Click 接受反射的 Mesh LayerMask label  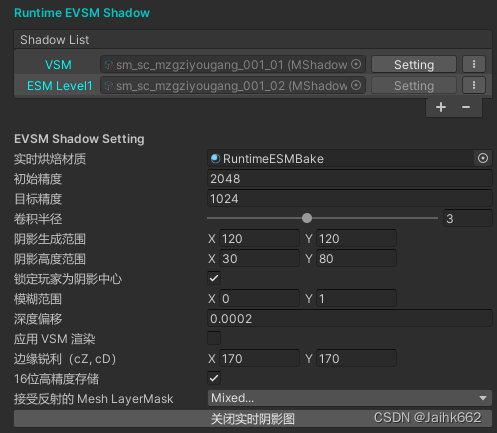tap(94, 399)
